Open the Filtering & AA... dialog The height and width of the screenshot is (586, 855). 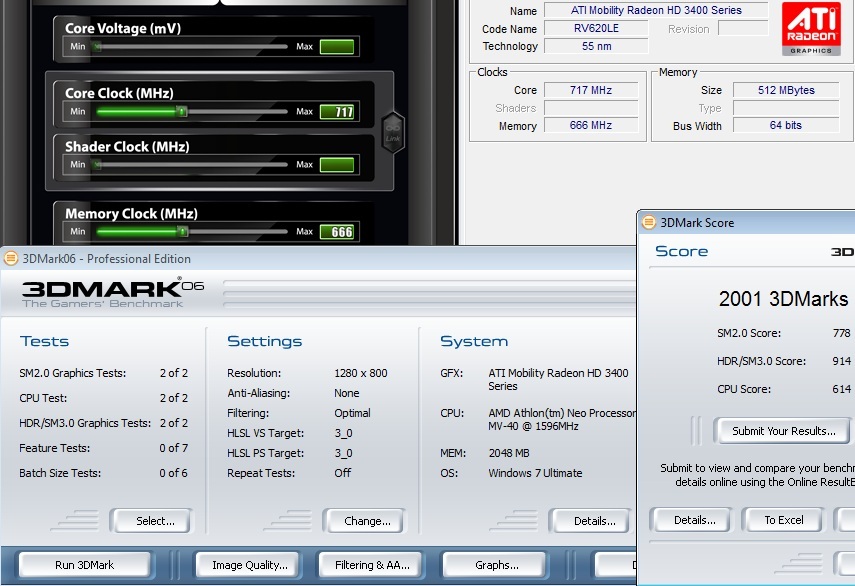point(372,565)
